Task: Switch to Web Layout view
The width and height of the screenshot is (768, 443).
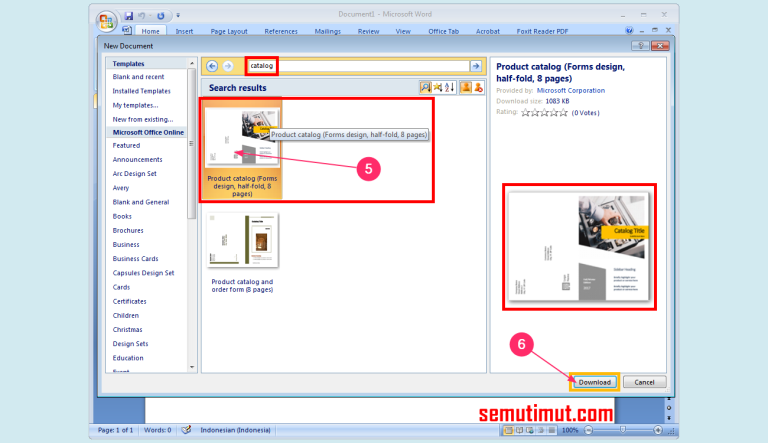Action: click(x=530, y=430)
